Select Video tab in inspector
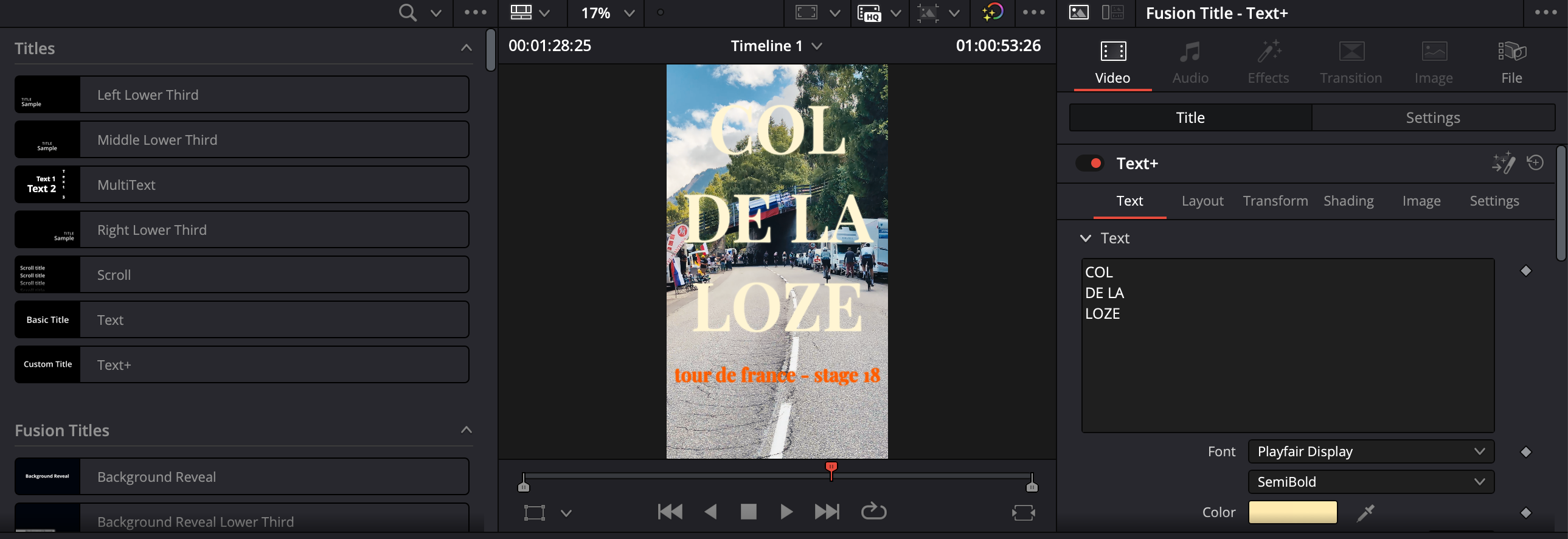The image size is (1568, 539). [x=1112, y=63]
